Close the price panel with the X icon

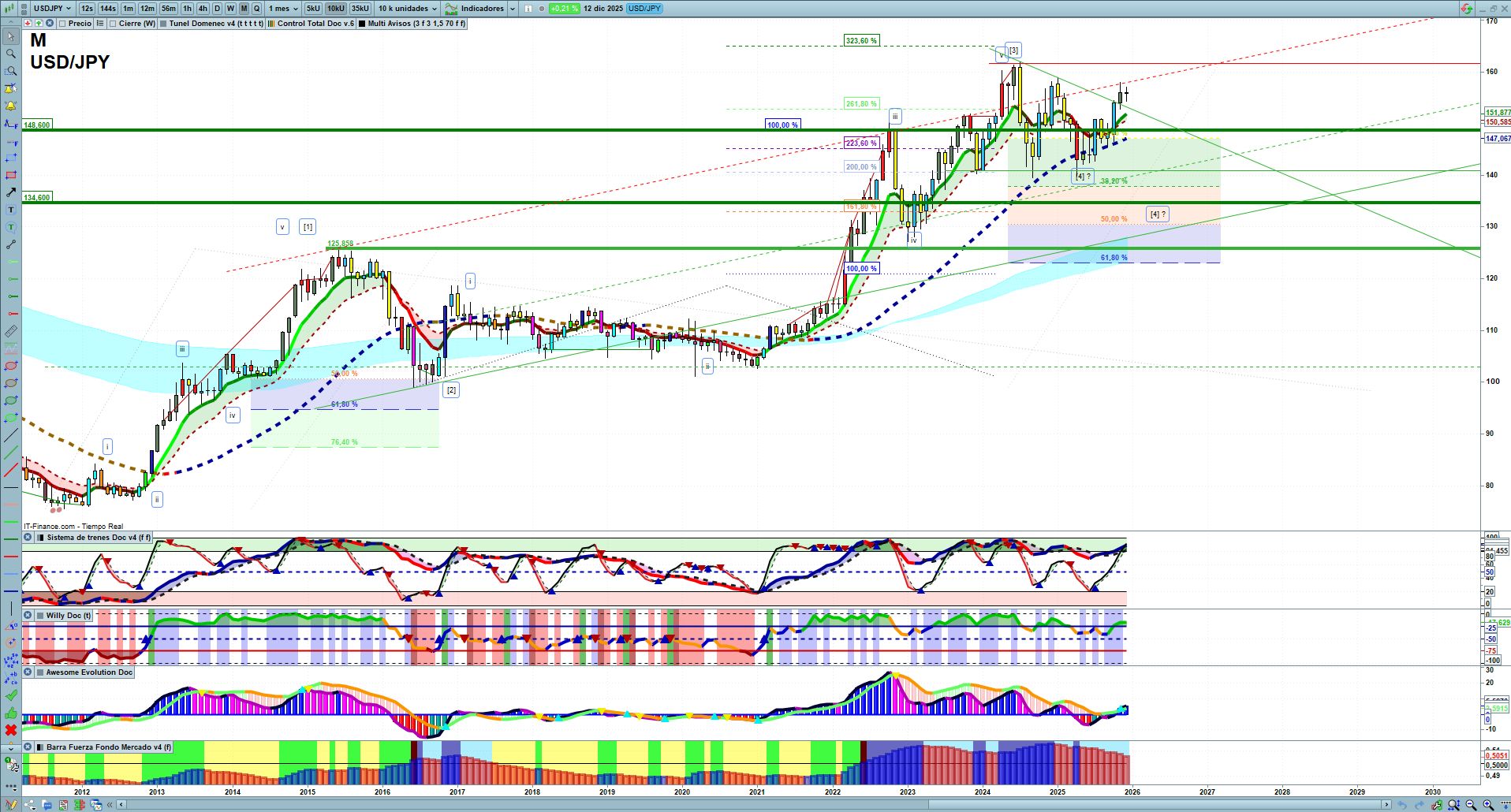click(50, 24)
